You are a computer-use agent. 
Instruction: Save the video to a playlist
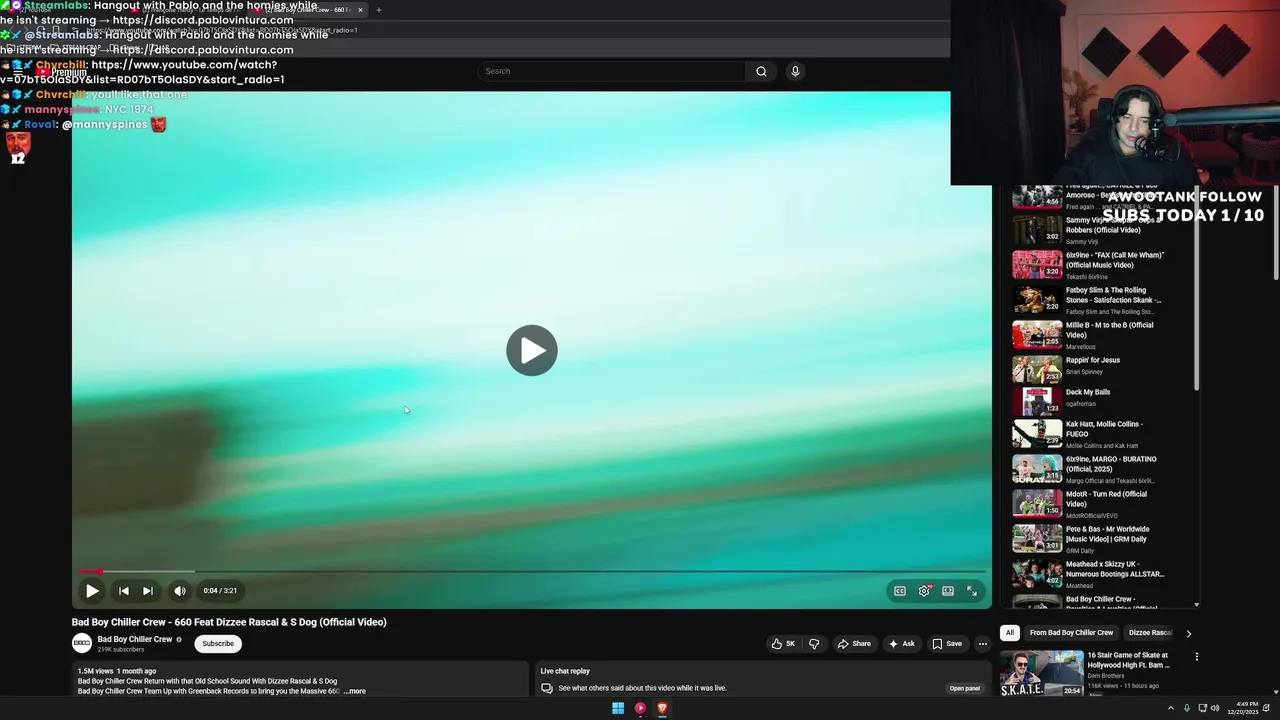pyautogui.click(x=947, y=644)
